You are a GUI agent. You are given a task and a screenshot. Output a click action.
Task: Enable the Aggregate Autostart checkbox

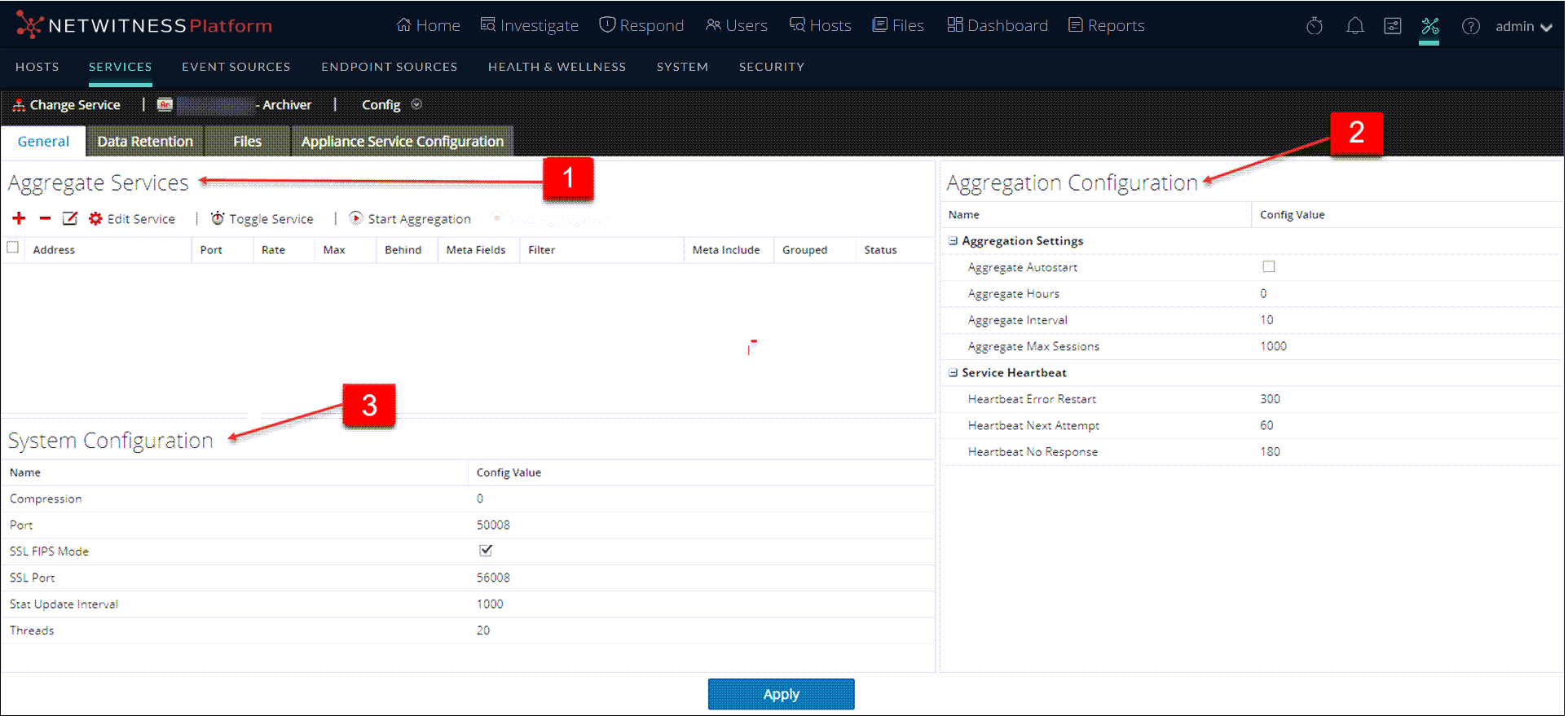pyautogui.click(x=1268, y=266)
